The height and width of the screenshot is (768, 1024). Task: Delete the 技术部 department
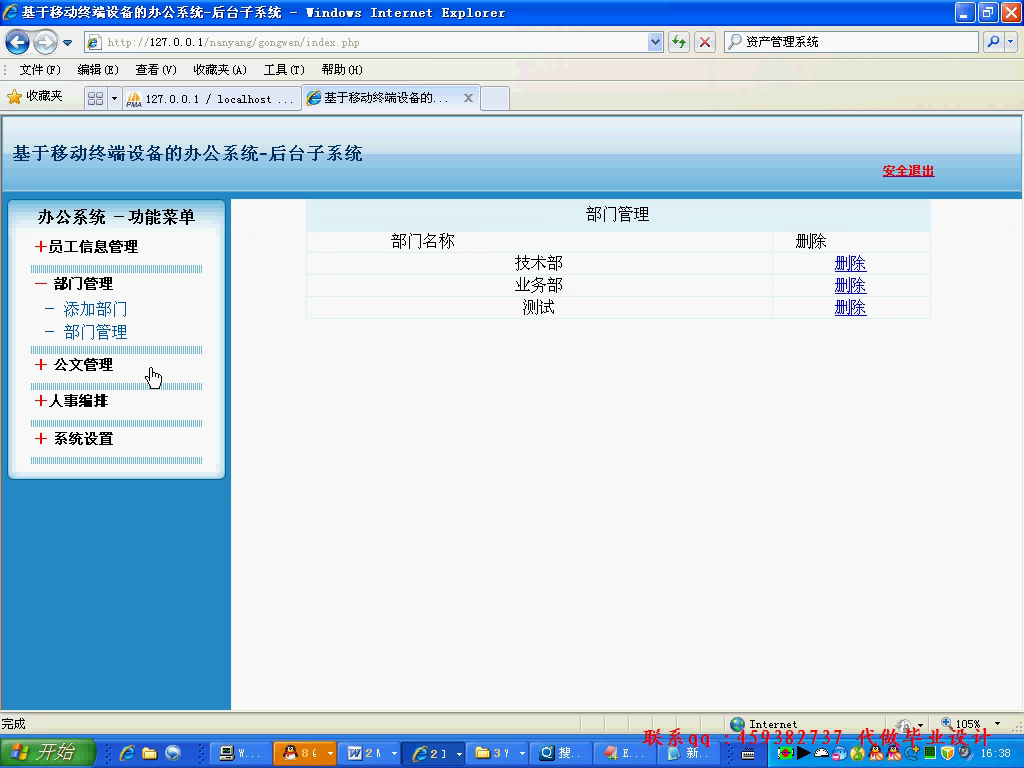click(850, 264)
